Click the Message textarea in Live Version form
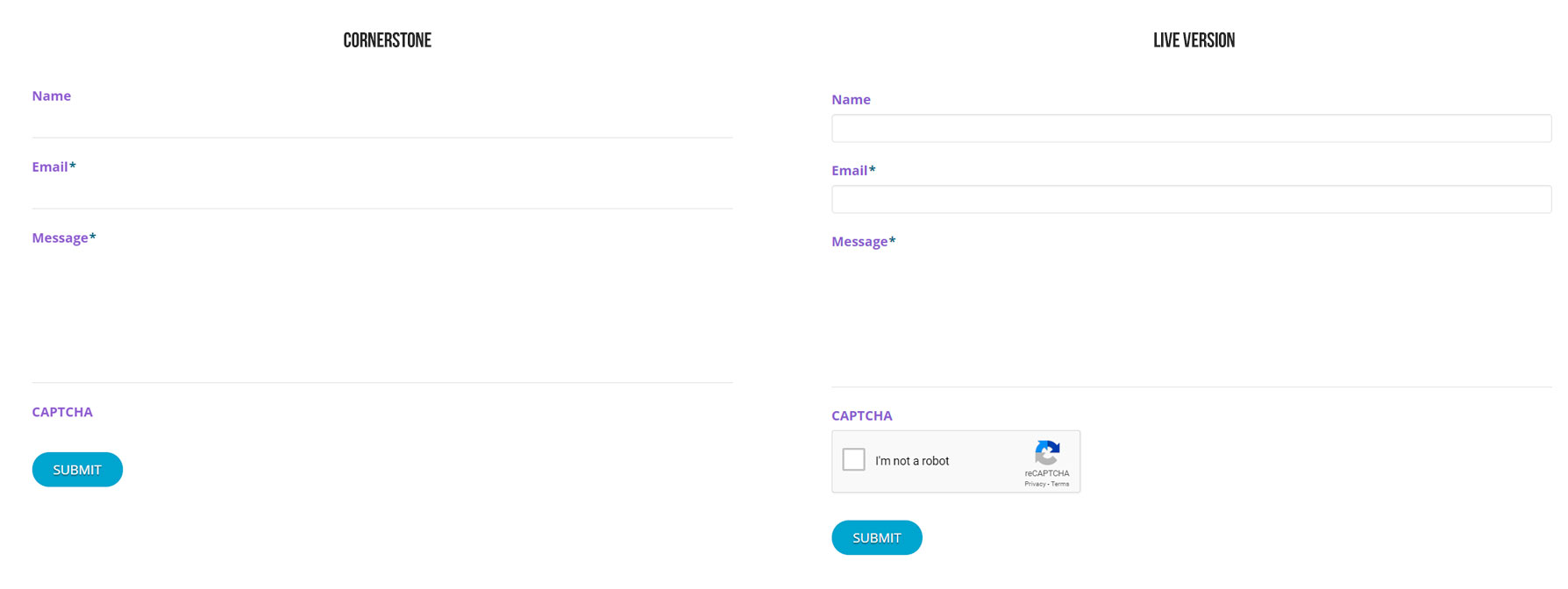 1191,321
